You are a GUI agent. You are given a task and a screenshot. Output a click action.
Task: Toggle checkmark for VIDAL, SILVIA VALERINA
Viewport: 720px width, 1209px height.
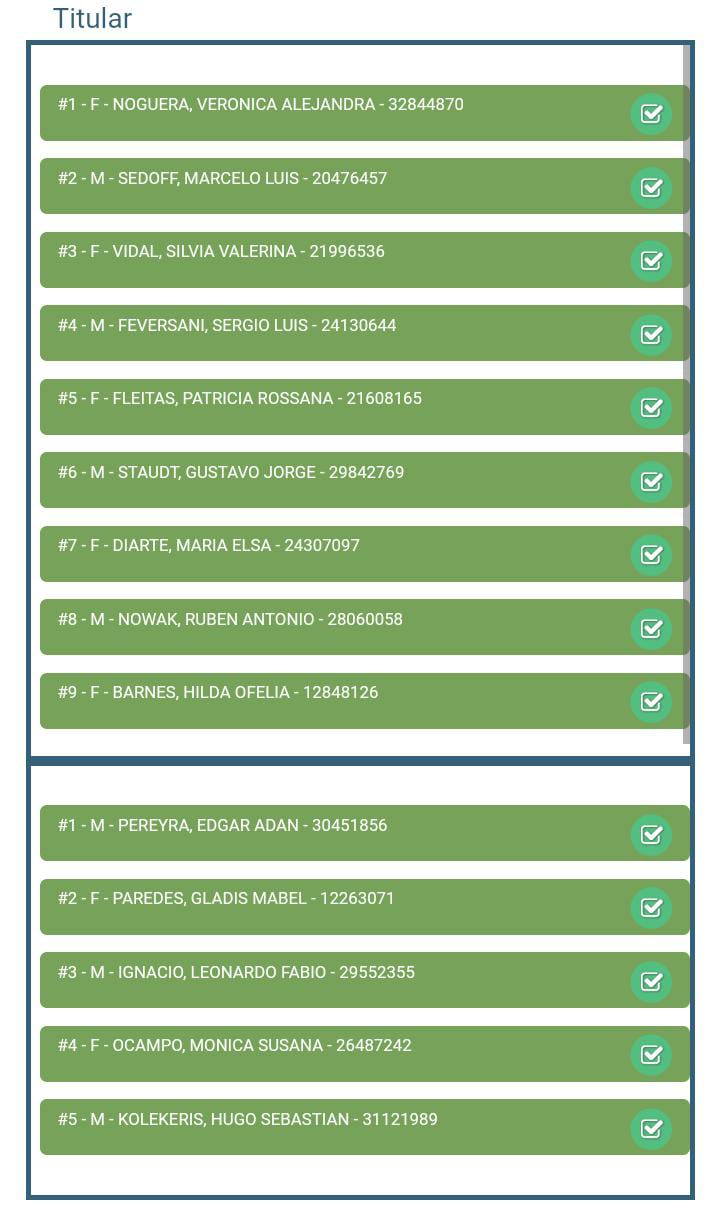[651, 261]
